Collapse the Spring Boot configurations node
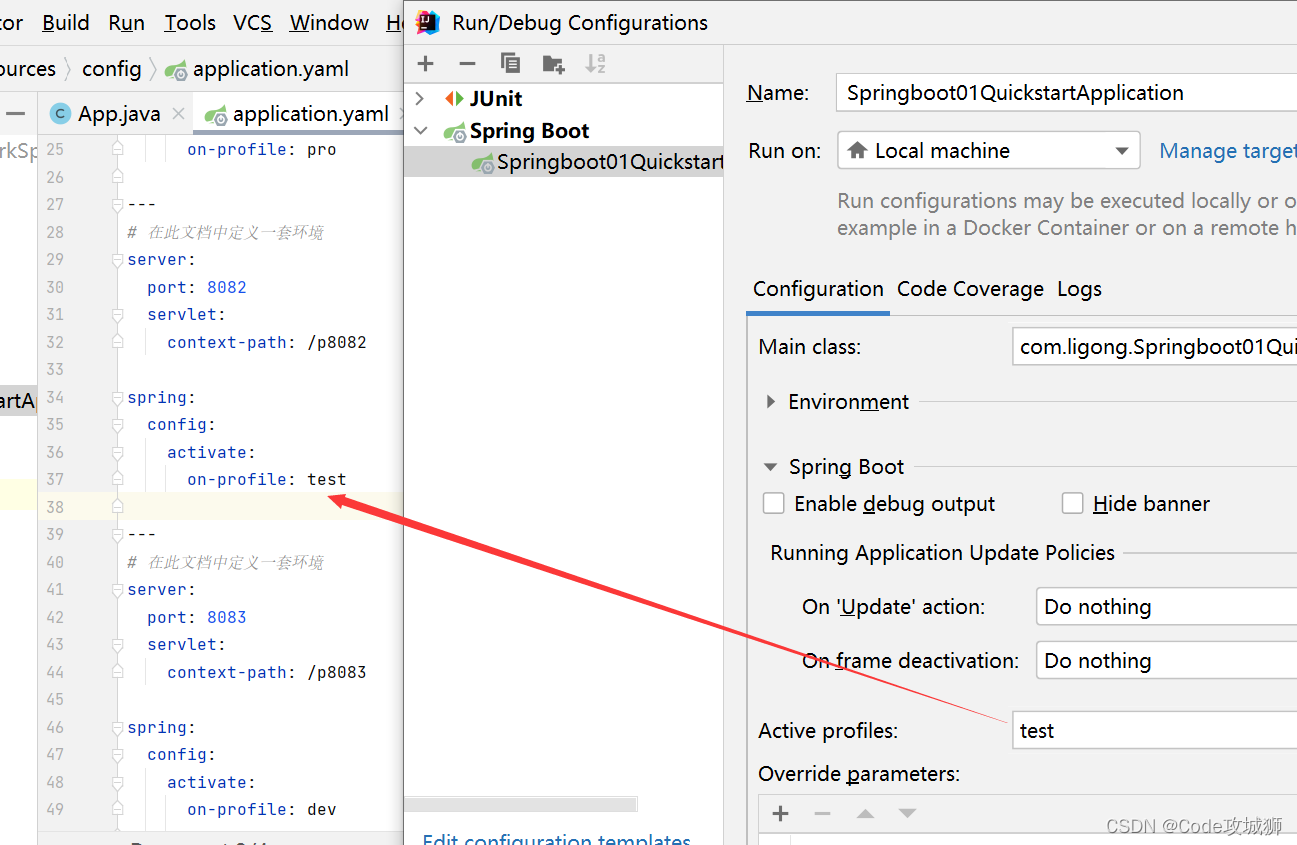This screenshot has height=845, width=1297. click(421, 131)
